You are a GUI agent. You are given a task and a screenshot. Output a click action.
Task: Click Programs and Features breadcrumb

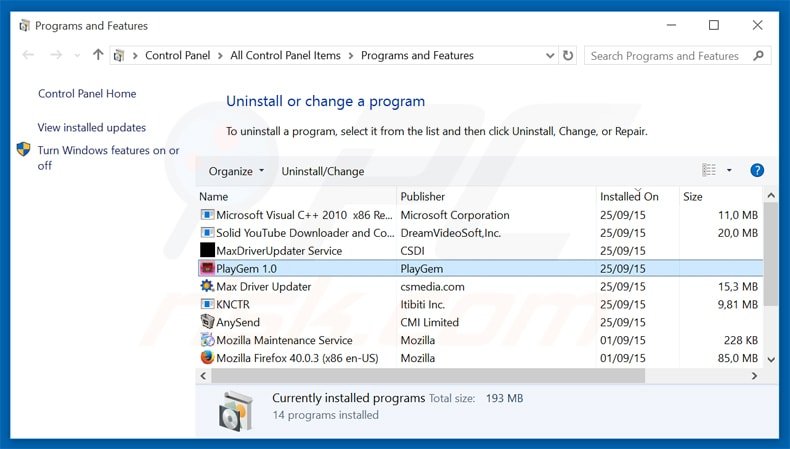(x=417, y=55)
